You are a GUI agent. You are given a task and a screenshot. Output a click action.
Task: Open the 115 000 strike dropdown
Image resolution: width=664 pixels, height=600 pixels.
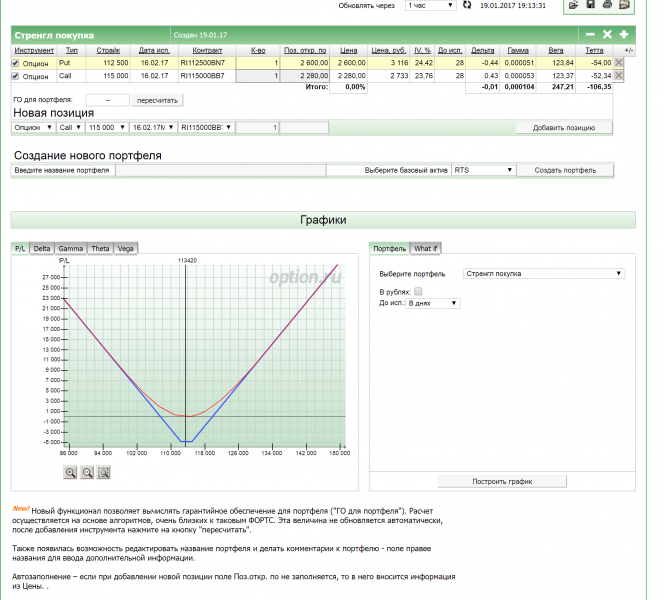[107, 127]
